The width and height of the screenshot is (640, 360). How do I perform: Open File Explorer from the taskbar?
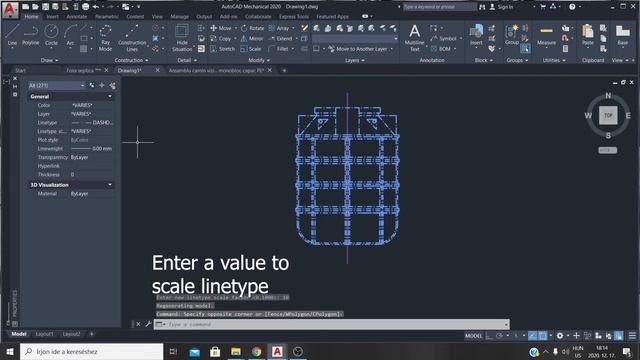click(236, 351)
